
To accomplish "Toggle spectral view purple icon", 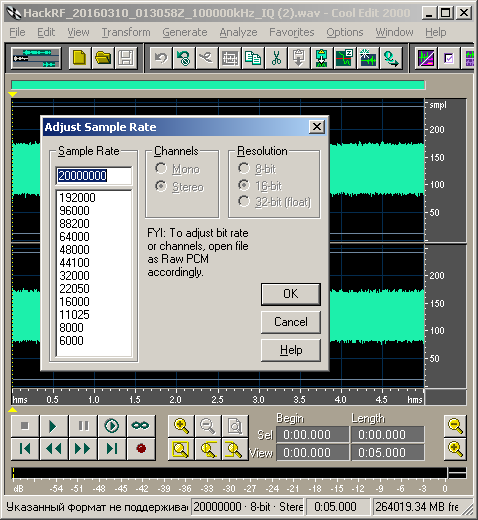I will click(x=426, y=58).
